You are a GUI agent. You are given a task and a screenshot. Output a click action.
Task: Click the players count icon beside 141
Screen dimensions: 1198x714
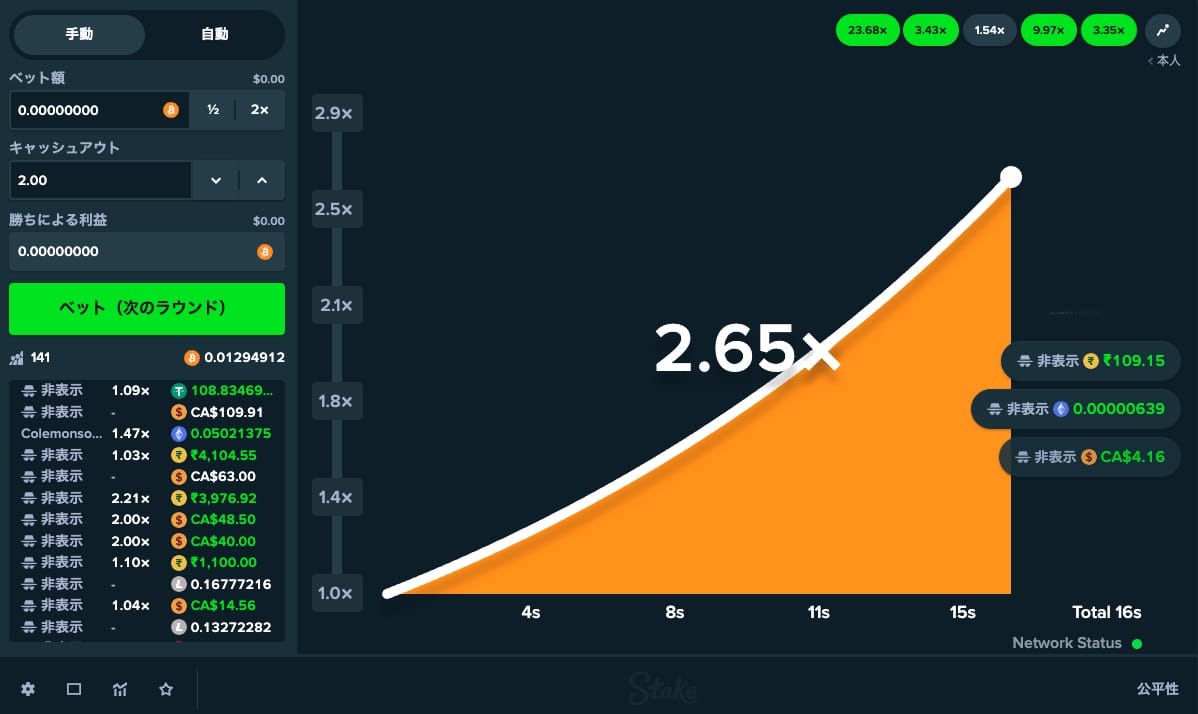click(16, 357)
